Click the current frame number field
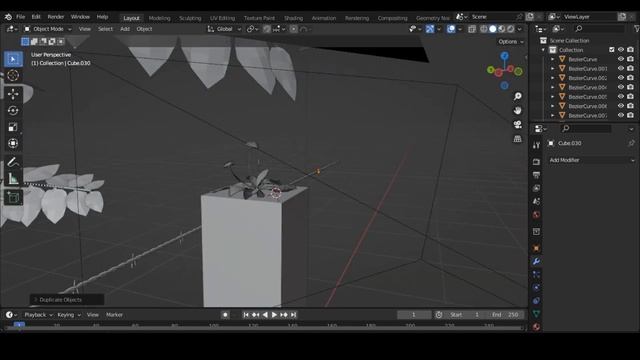This screenshot has width=640, height=360. pyautogui.click(x=413, y=315)
